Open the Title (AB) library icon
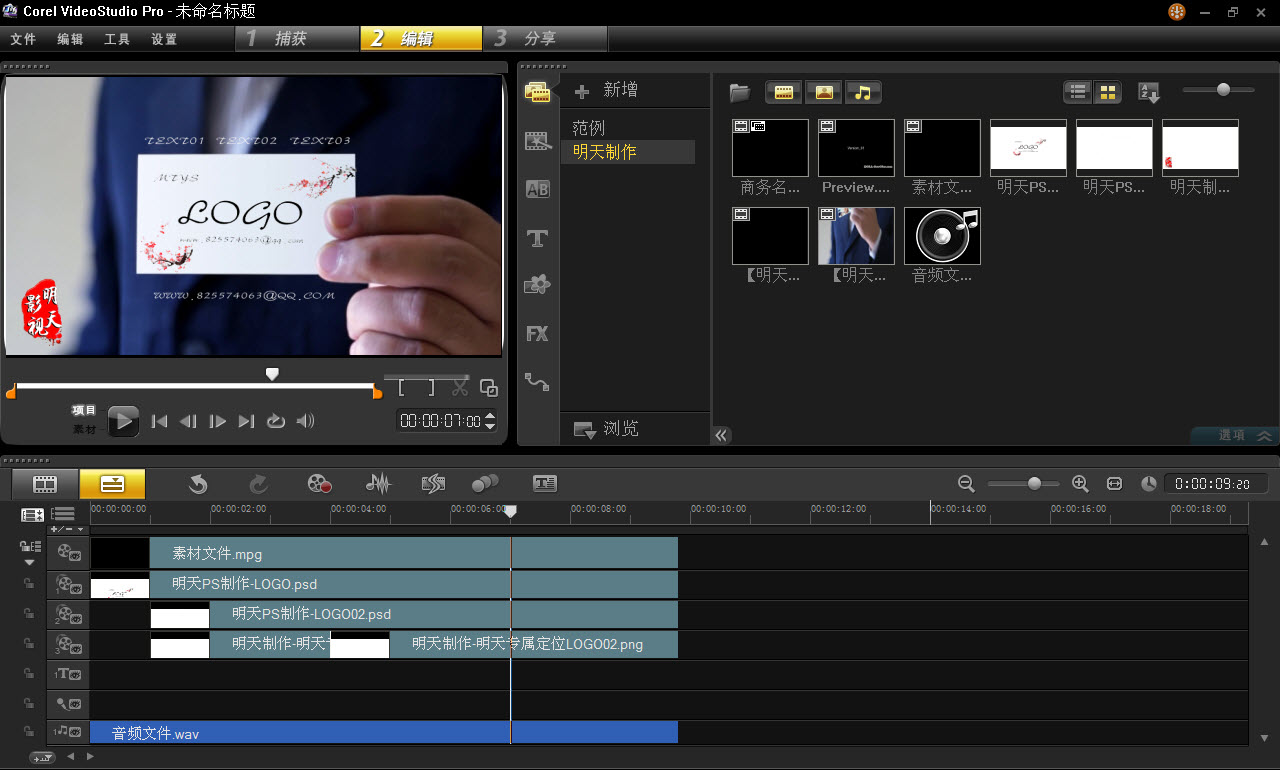1280x770 pixels. (x=538, y=189)
